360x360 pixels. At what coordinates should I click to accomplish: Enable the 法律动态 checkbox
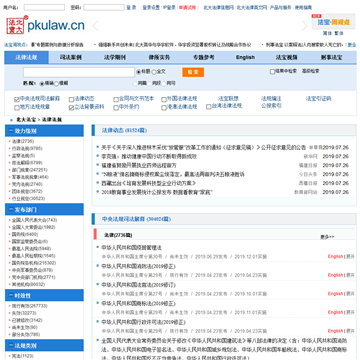71,99
